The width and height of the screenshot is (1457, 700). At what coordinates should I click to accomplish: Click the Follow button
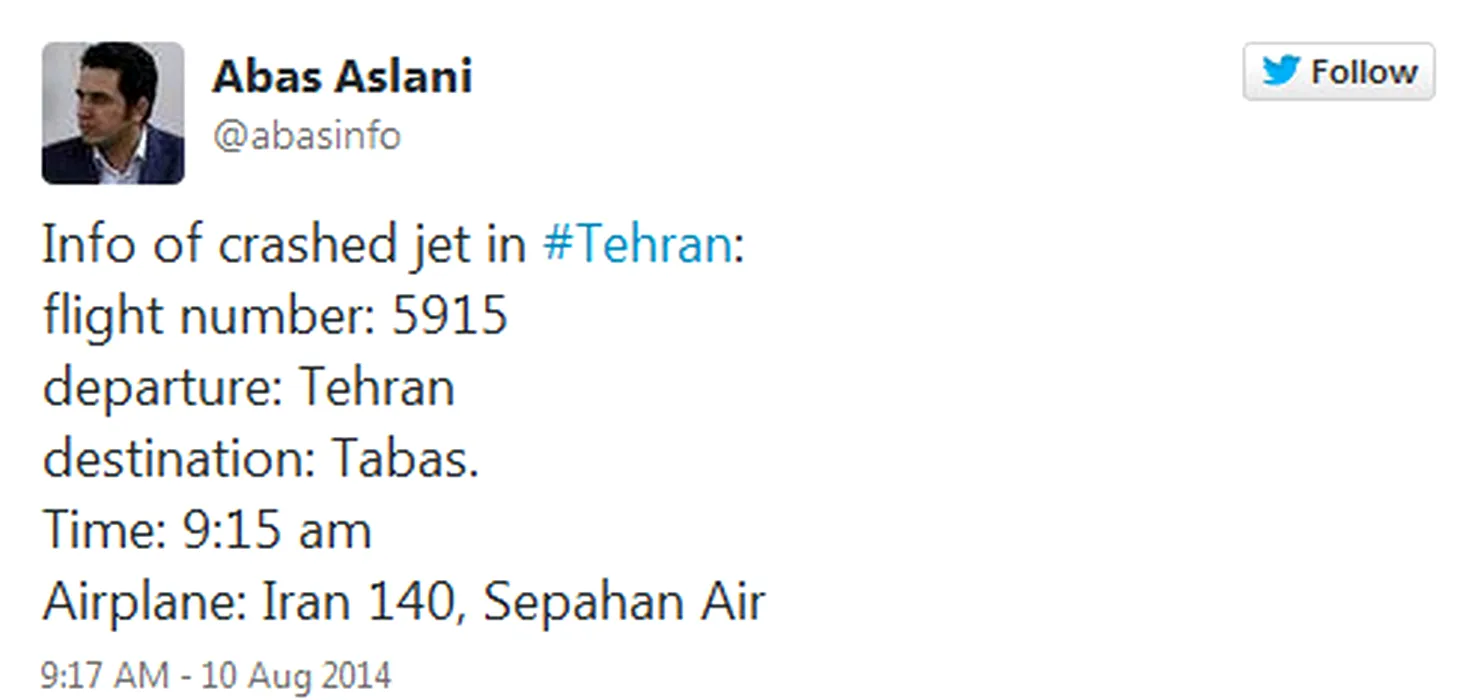pos(1338,71)
